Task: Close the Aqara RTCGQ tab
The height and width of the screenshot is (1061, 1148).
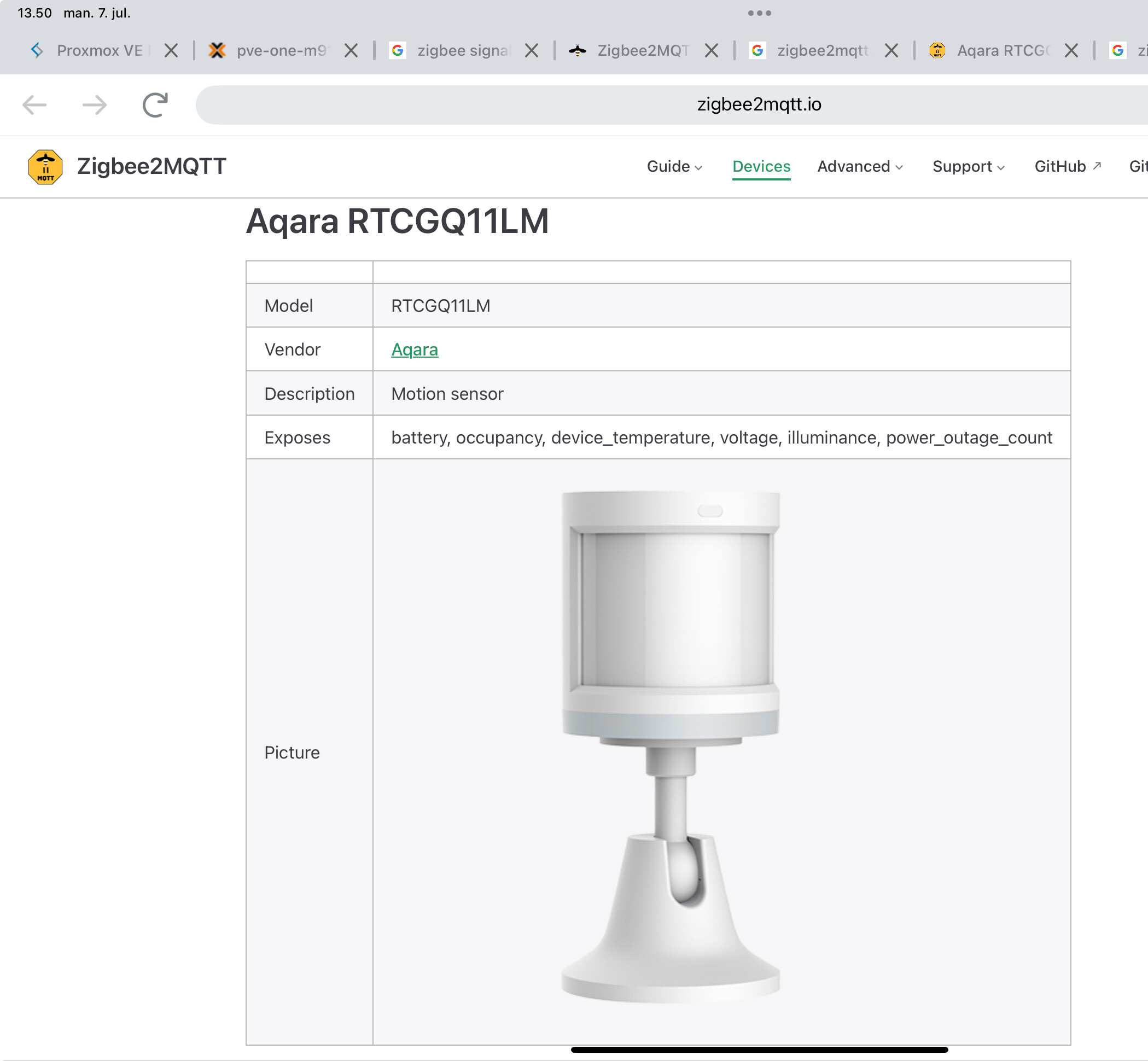Action: click(x=1071, y=50)
